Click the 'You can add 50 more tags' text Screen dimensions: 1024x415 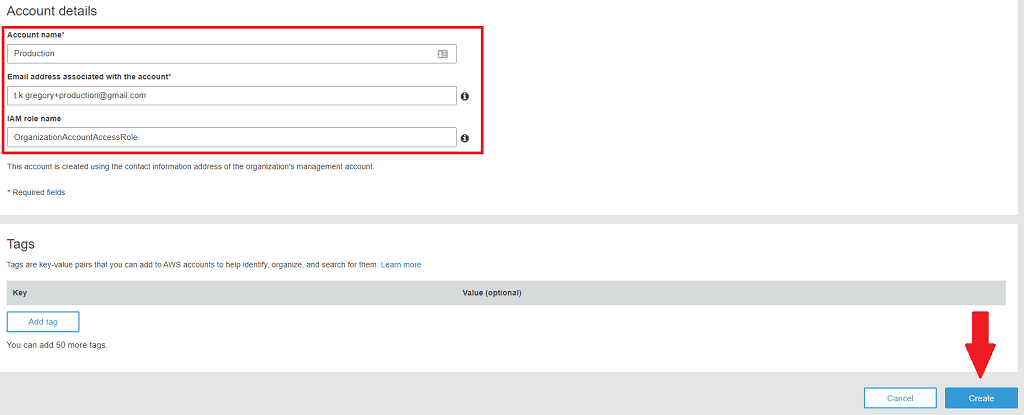[x=57, y=345]
